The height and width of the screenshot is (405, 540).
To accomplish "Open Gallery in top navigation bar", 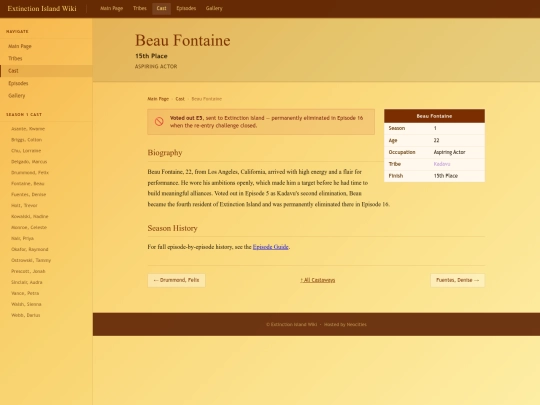I will coord(214,8).
